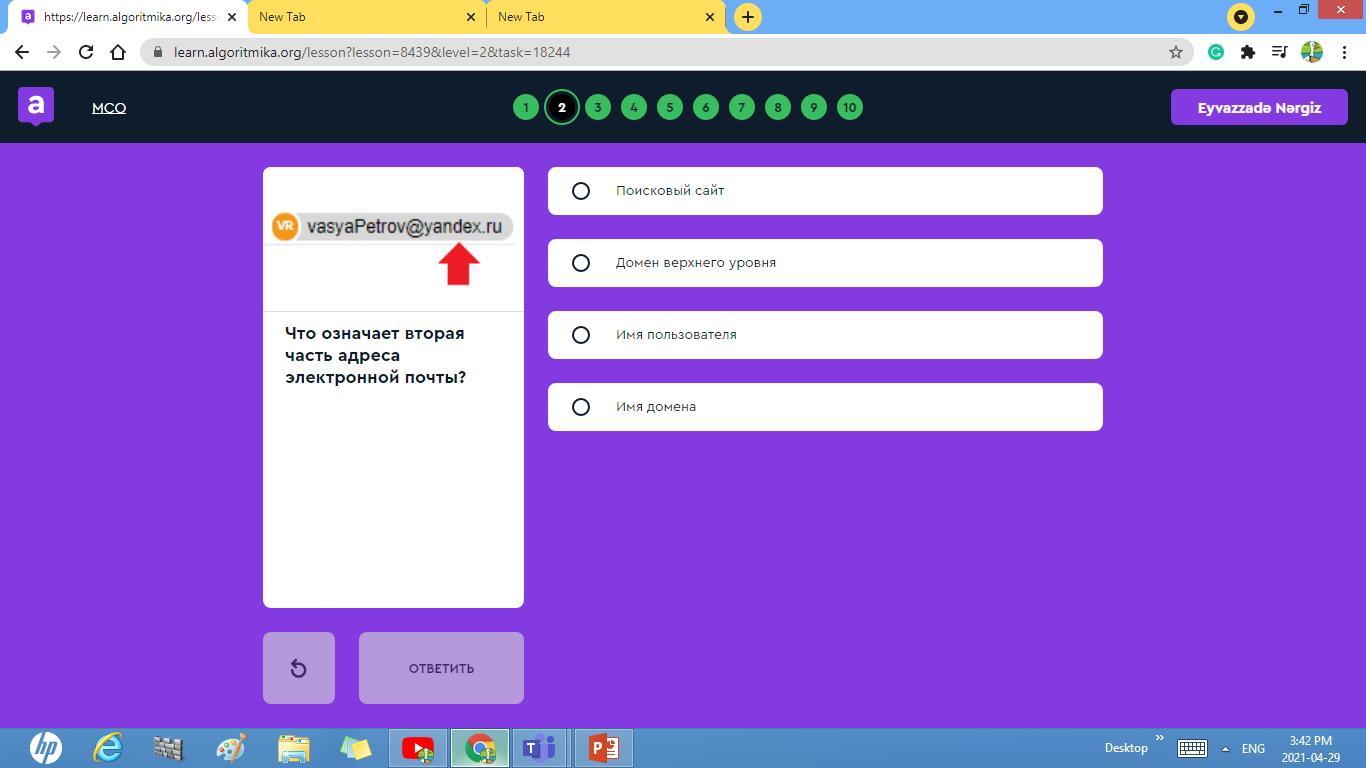This screenshot has width=1366, height=768.
Task: Expand the system tray hidden icons arrow
Action: tap(1225, 748)
